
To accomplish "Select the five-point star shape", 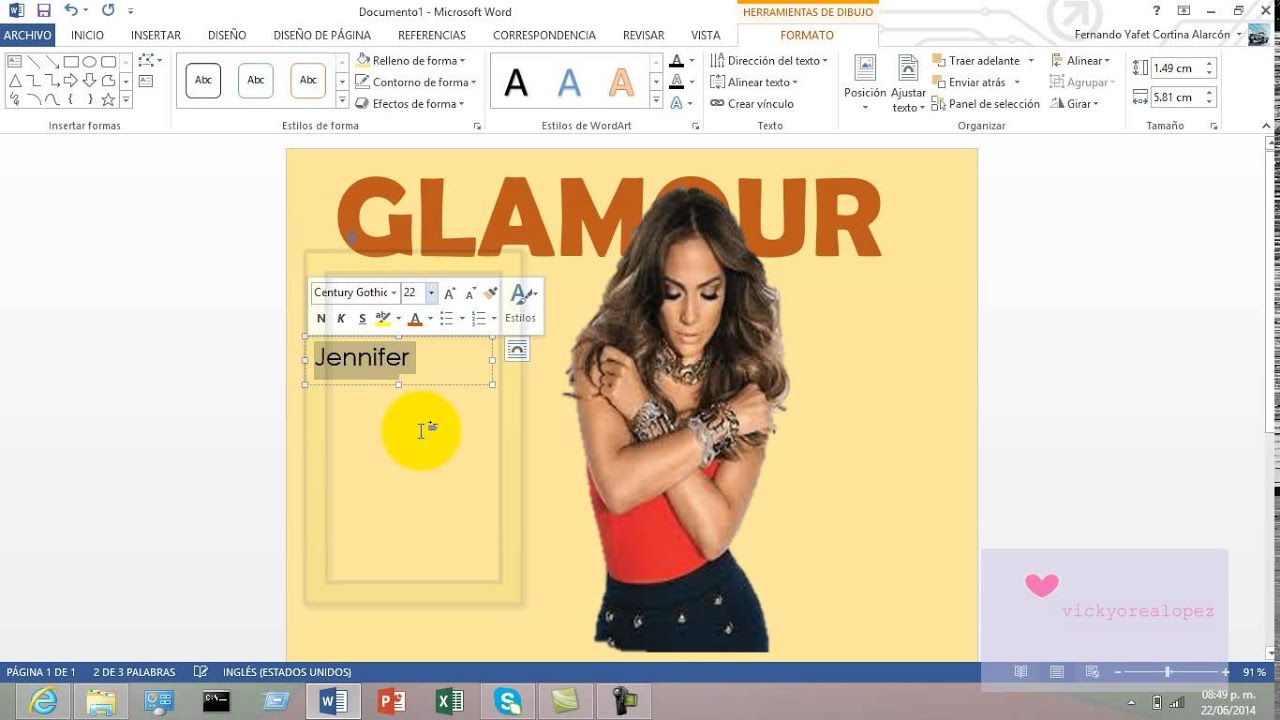I will click(x=109, y=99).
